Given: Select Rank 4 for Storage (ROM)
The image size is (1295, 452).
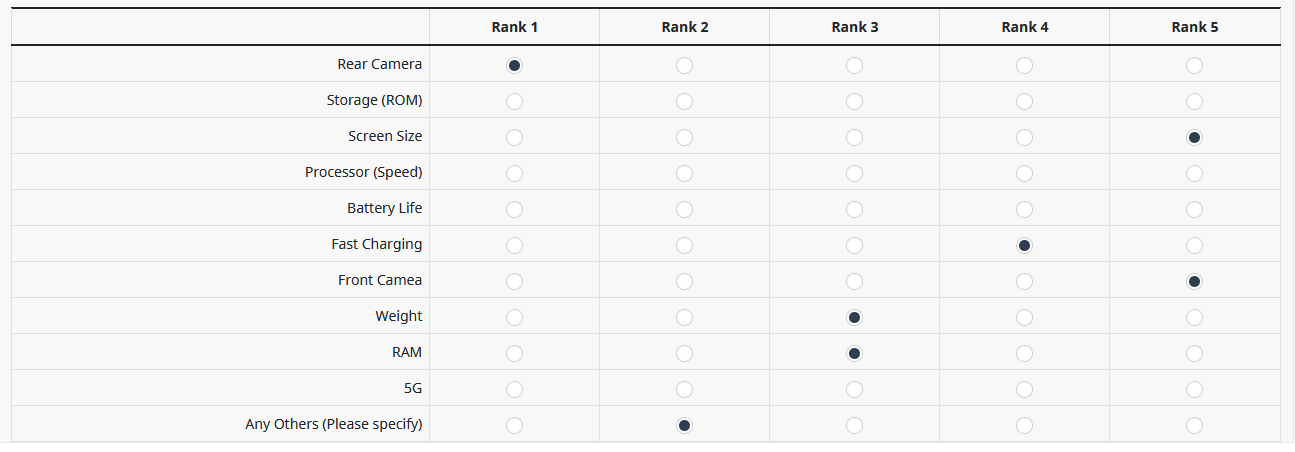Looking at the screenshot, I should click(x=1024, y=102).
